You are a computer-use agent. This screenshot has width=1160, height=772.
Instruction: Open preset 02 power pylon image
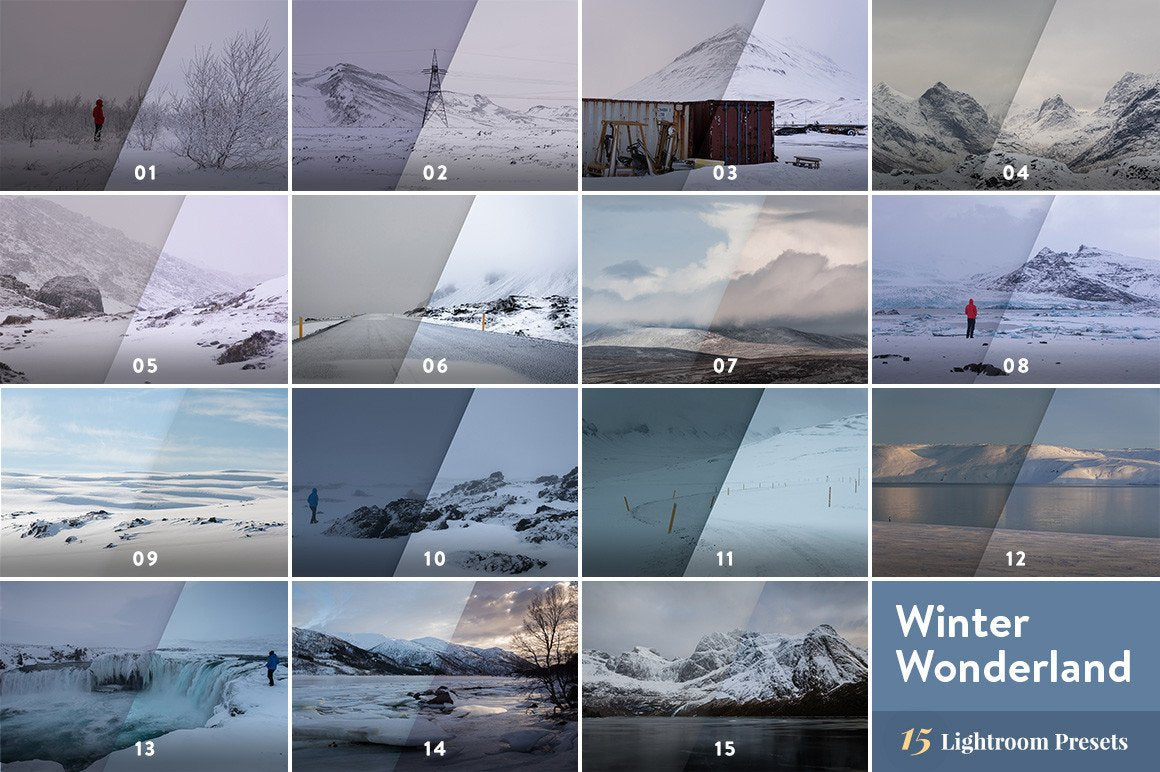435,95
